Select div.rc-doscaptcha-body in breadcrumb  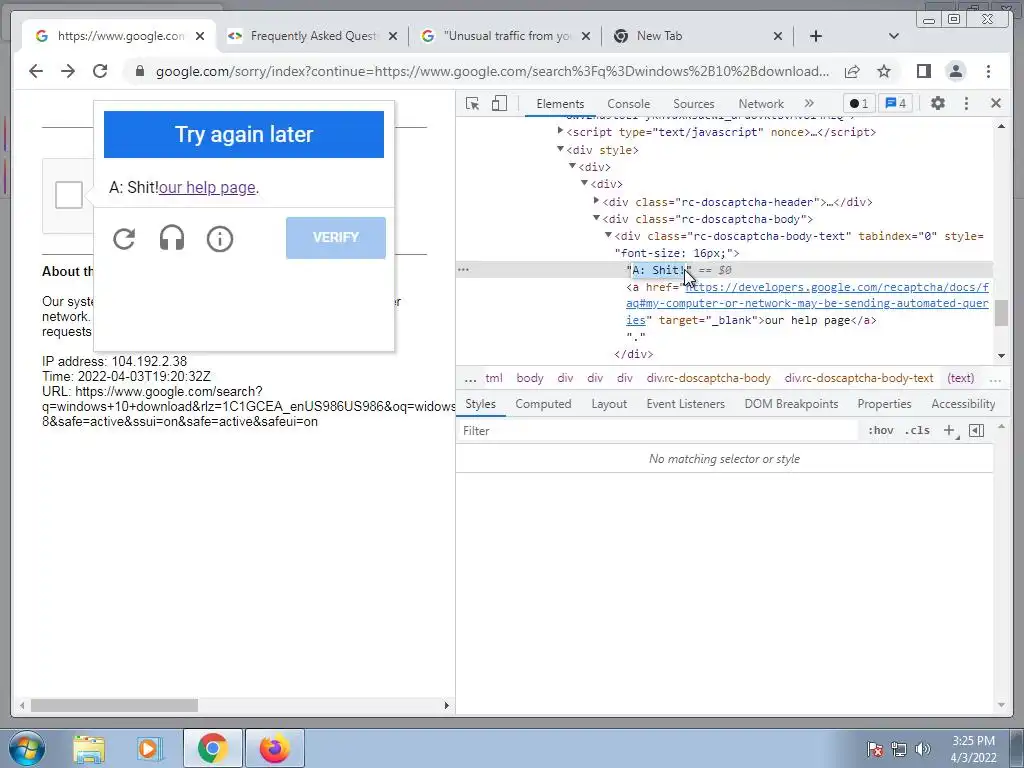(709, 378)
